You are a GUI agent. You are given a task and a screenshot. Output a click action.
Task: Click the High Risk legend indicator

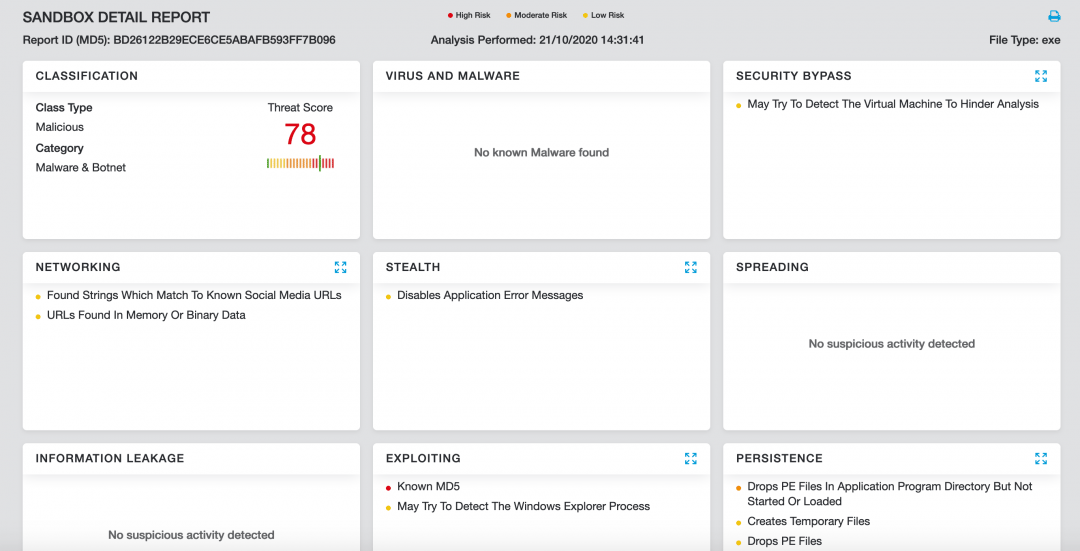coord(468,16)
